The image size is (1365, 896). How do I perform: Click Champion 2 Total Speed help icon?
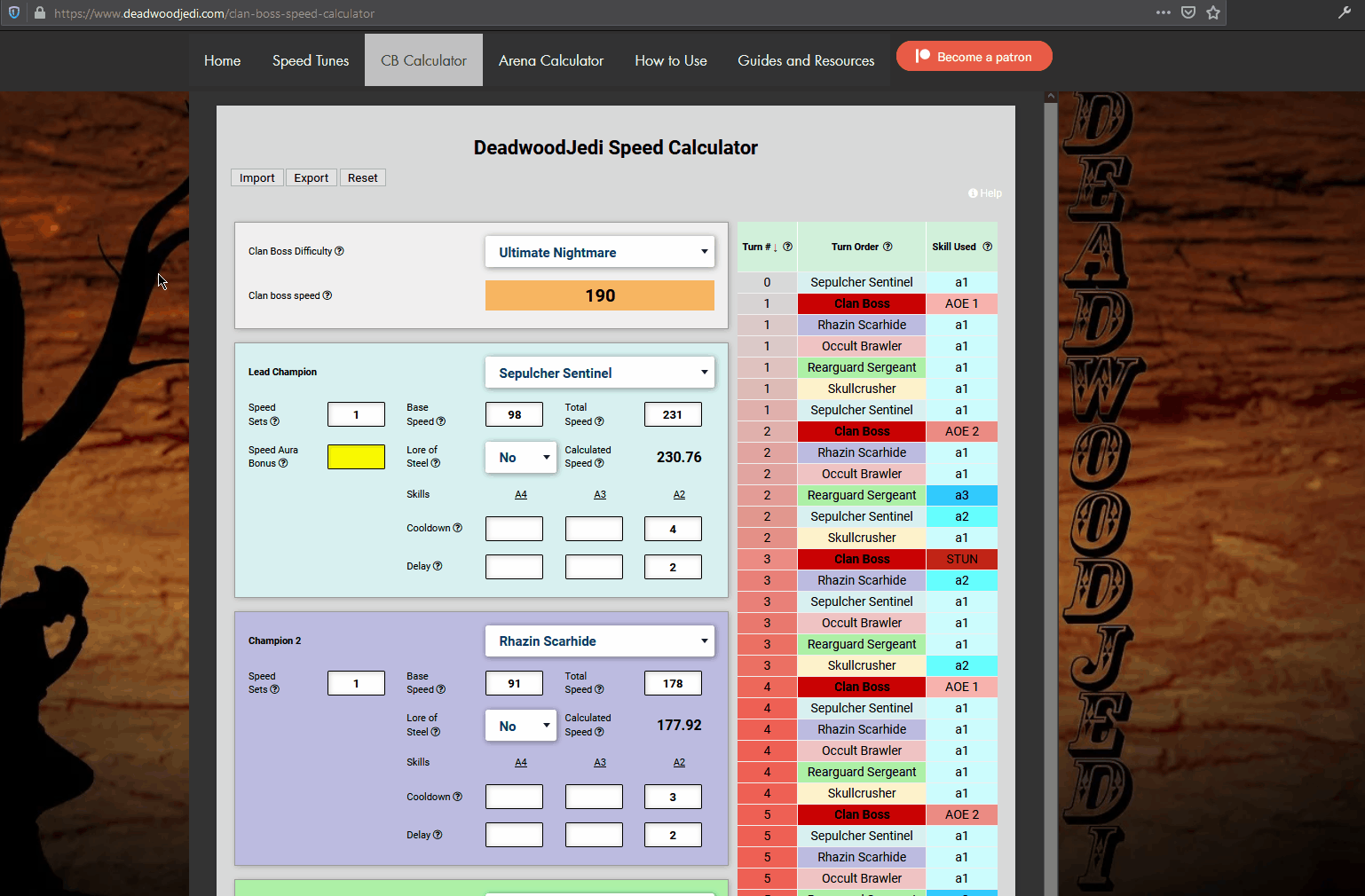click(x=599, y=689)
